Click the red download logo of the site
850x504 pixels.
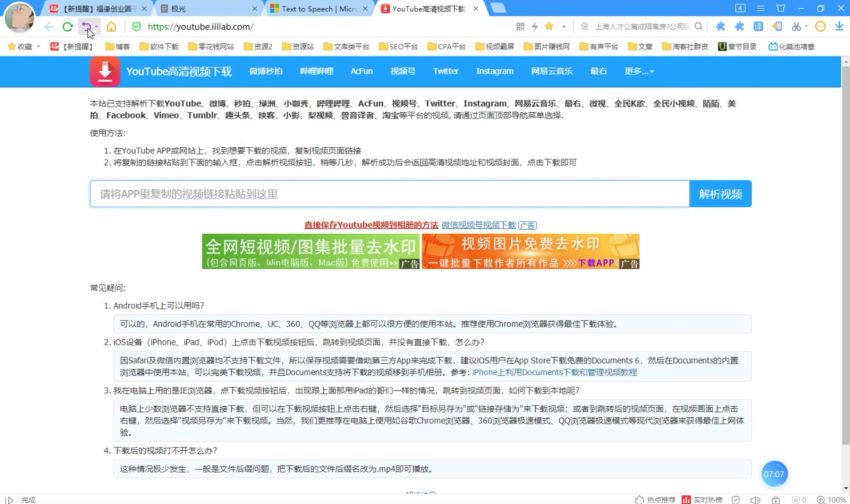(x=105, y=72)
